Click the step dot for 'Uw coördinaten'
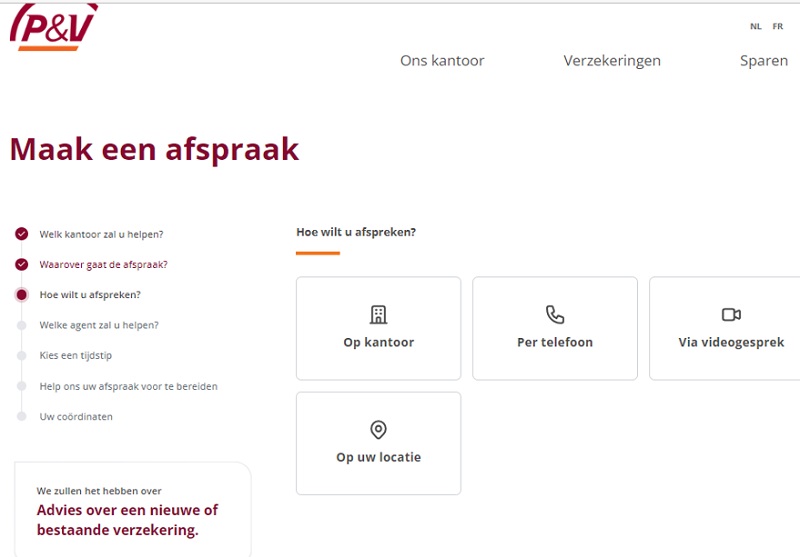Image resolution: width=800 pixels, height=557 pixels. (21, 416)
